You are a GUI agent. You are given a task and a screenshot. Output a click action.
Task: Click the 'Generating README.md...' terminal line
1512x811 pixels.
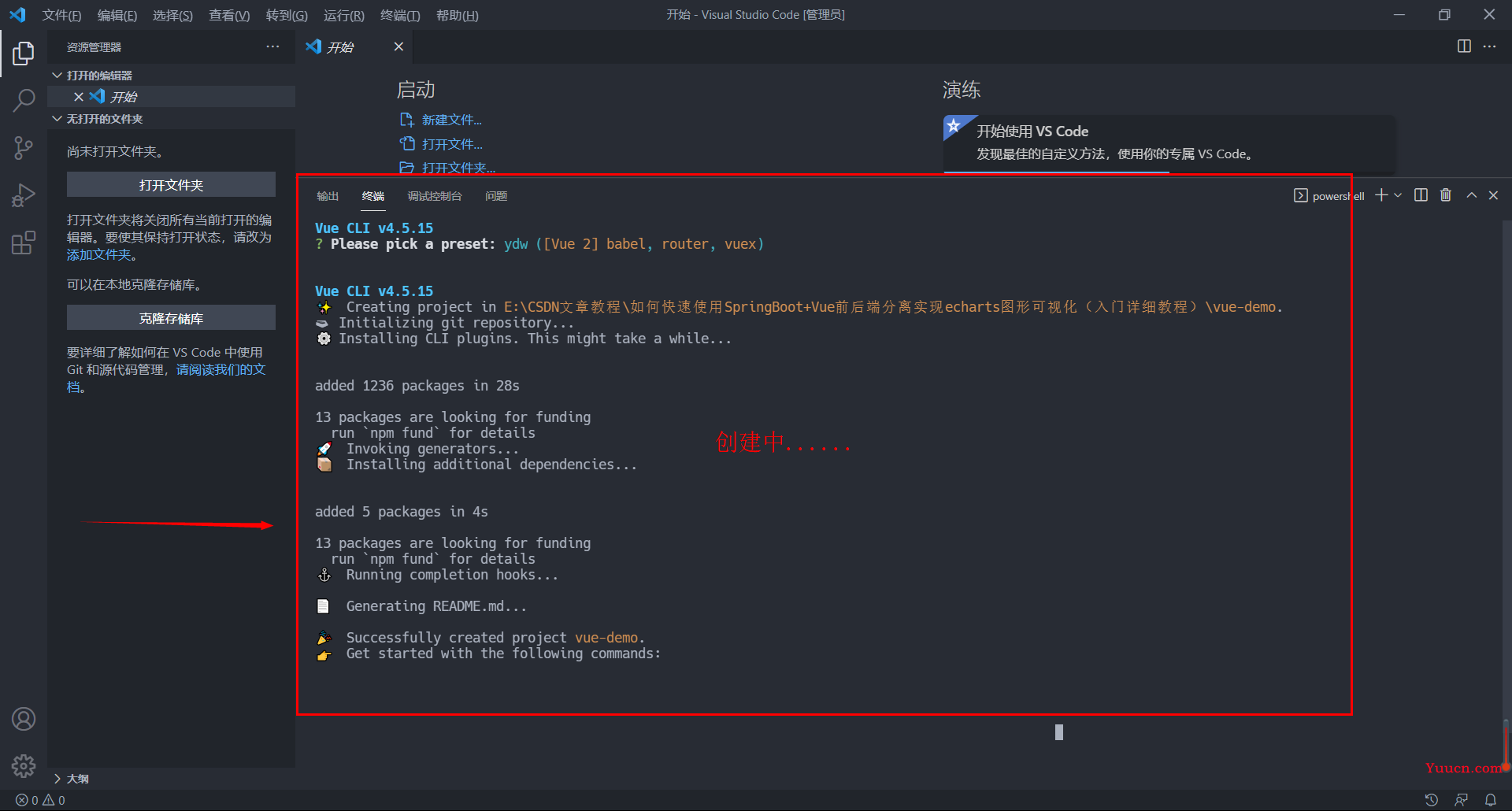pos(421,606)
